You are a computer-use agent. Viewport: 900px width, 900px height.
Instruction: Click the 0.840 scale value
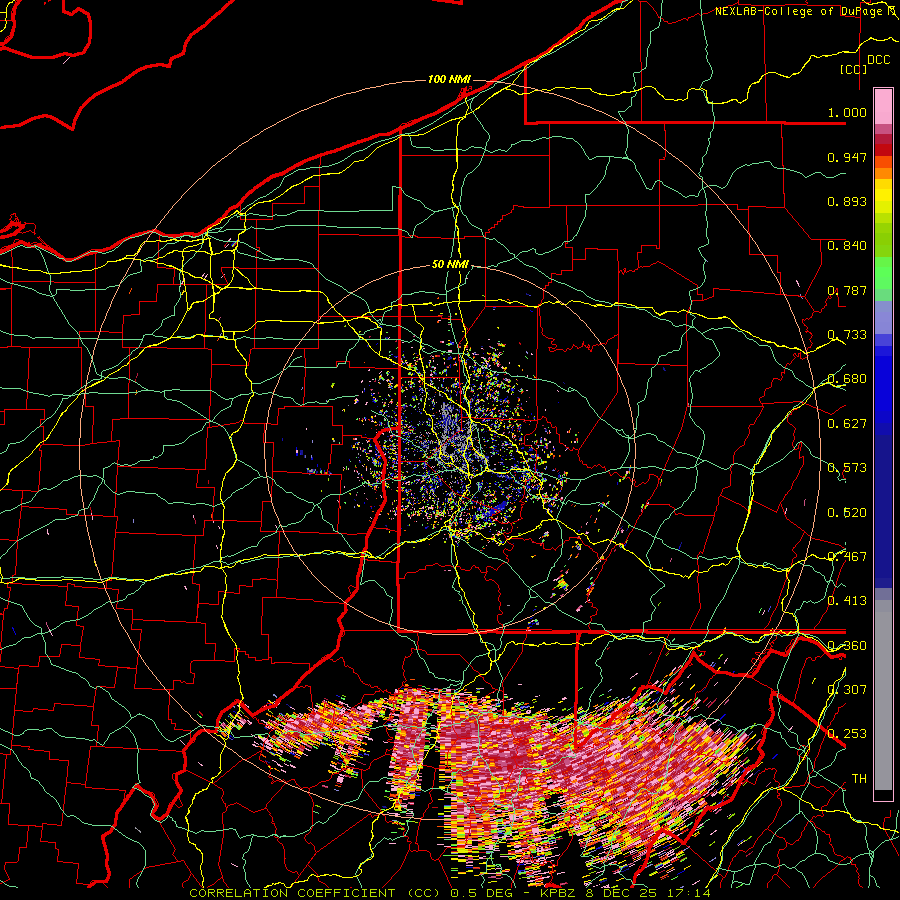847,246
